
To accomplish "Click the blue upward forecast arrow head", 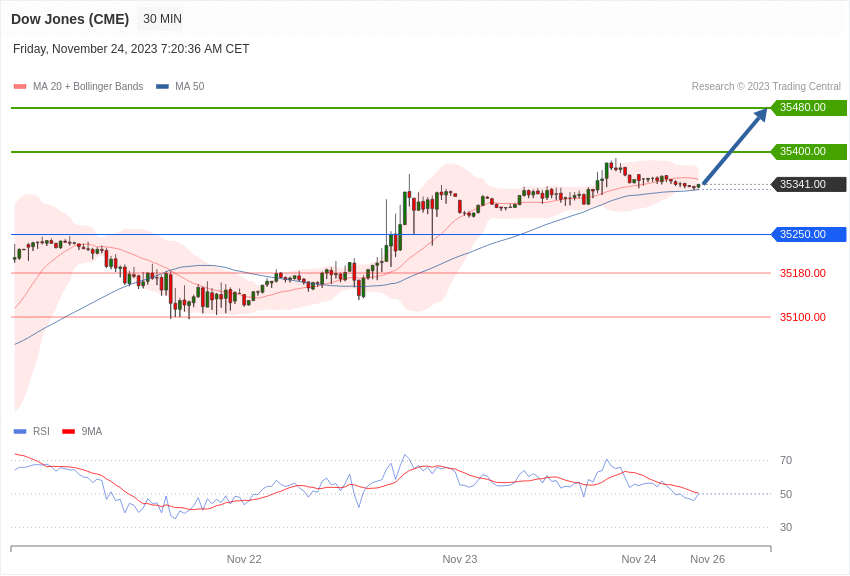I will pos(761,114).
